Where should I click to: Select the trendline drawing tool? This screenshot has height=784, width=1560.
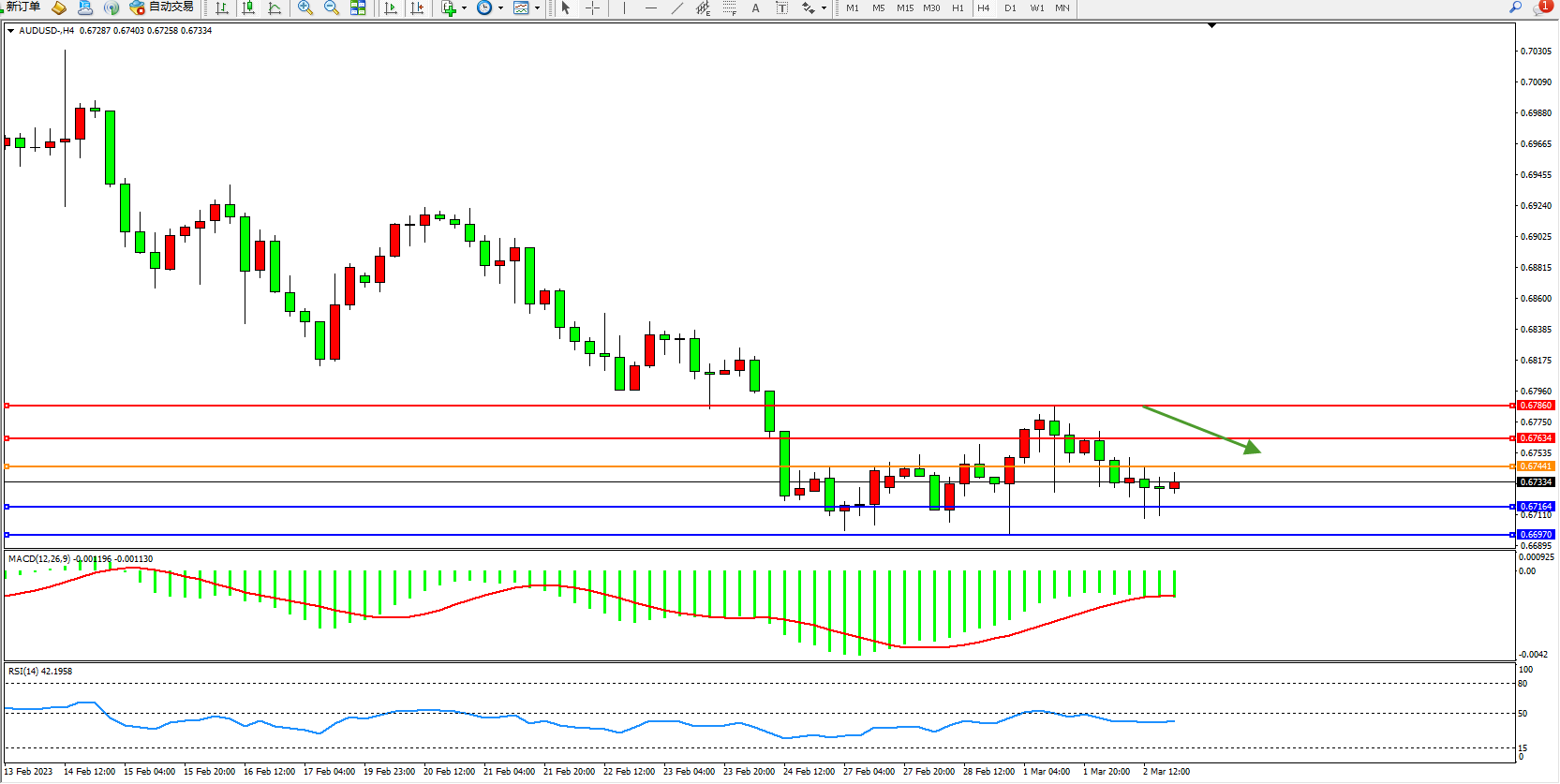coord(677,7)
